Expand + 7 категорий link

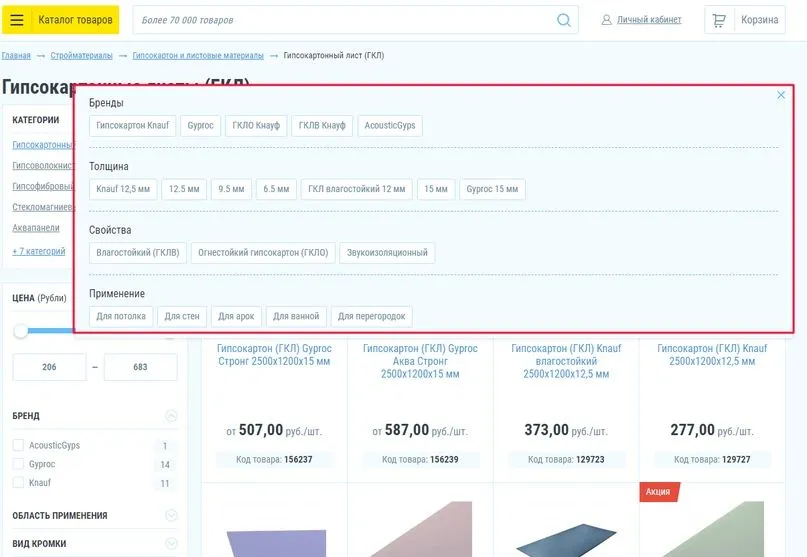tap(39, 251)
